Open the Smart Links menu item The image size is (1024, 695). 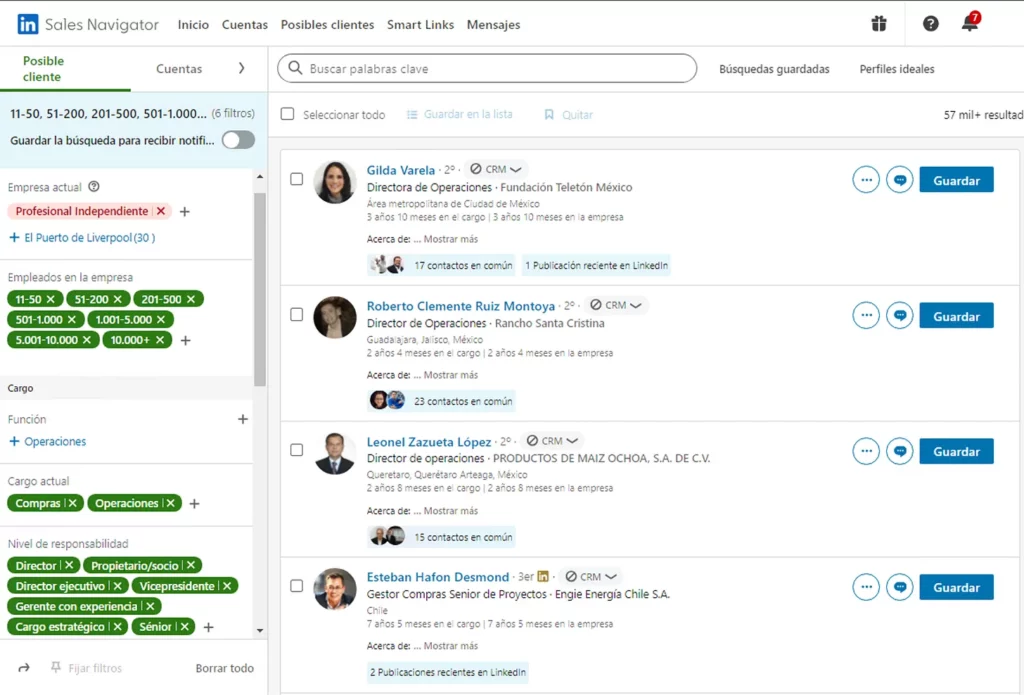(420, 24)
